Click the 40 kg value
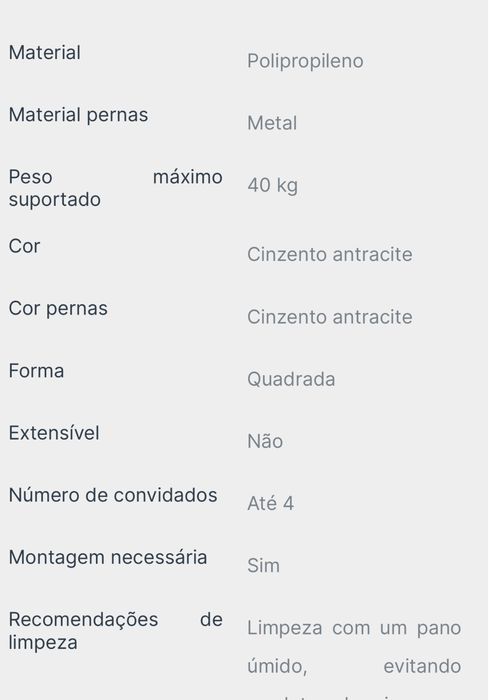492x700 pixels. 272,186
